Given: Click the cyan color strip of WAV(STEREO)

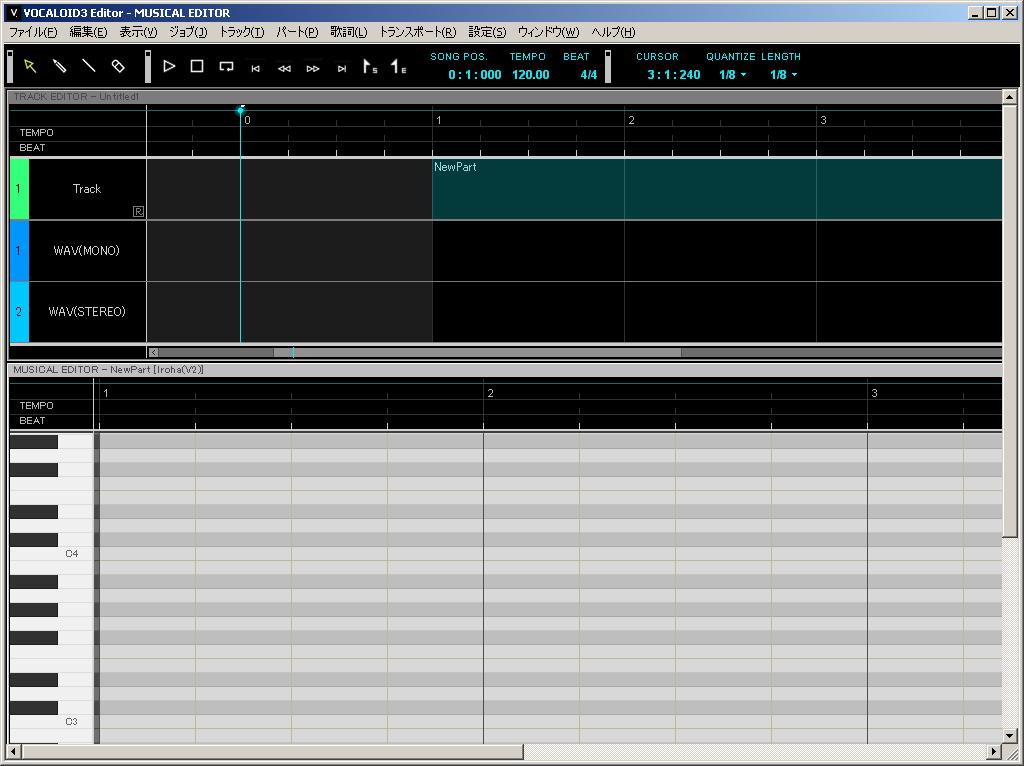Looking at the screenshot, I should (x=19, y=311).
